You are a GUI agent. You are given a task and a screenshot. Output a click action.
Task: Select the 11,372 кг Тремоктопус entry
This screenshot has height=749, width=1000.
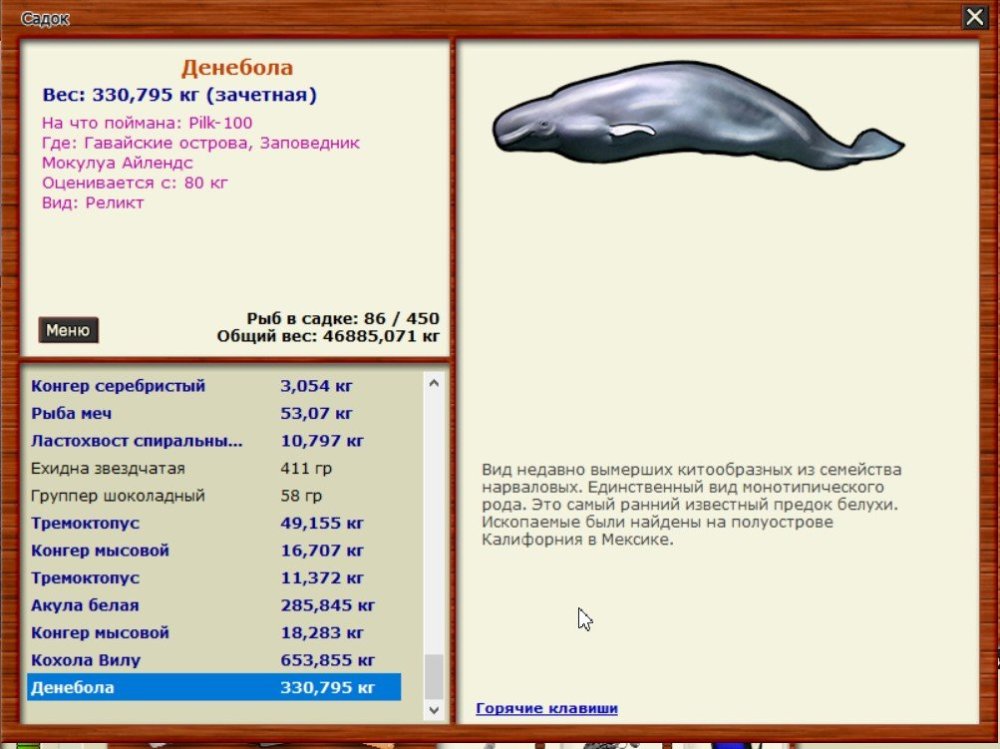[214, 578]
